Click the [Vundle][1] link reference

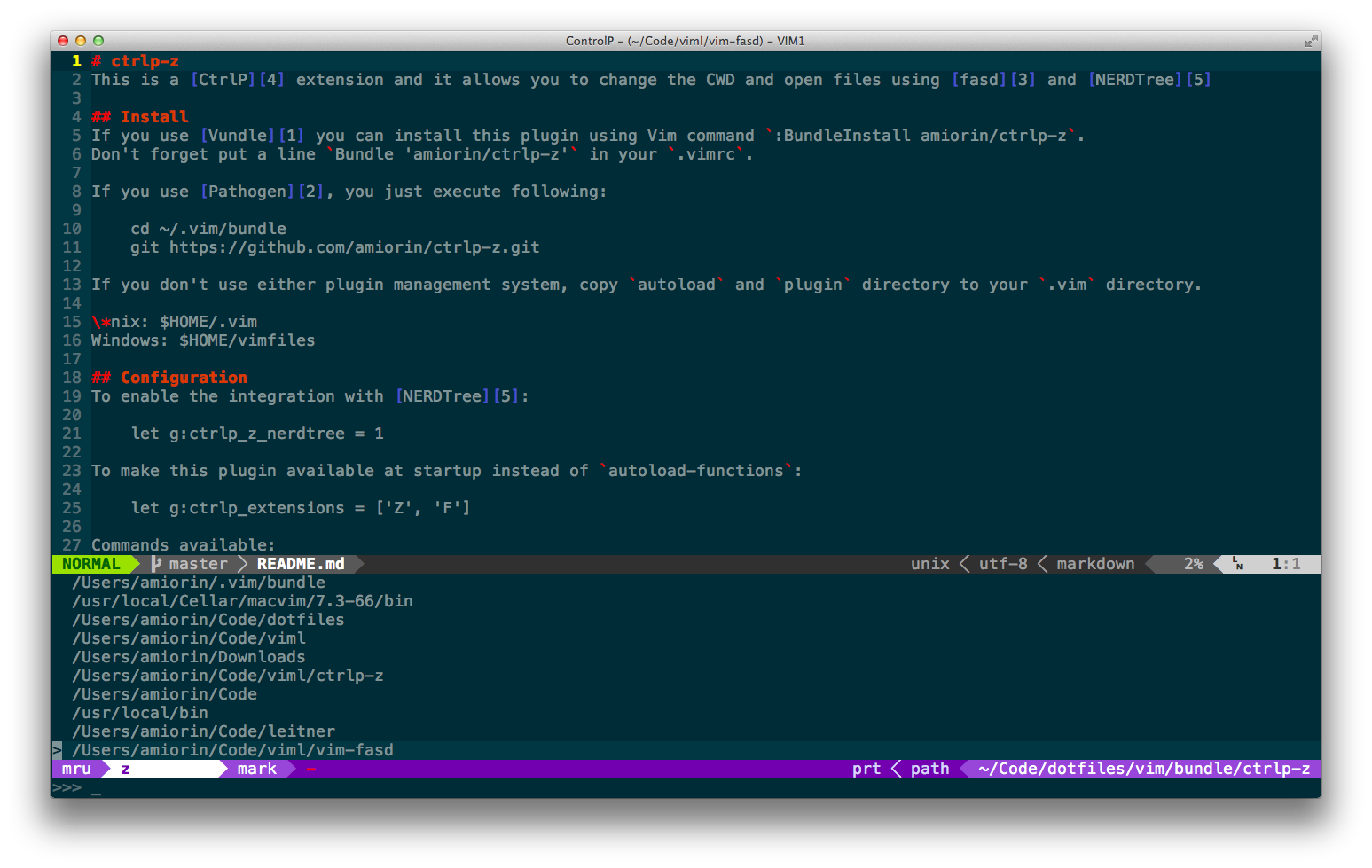[252, 136]
